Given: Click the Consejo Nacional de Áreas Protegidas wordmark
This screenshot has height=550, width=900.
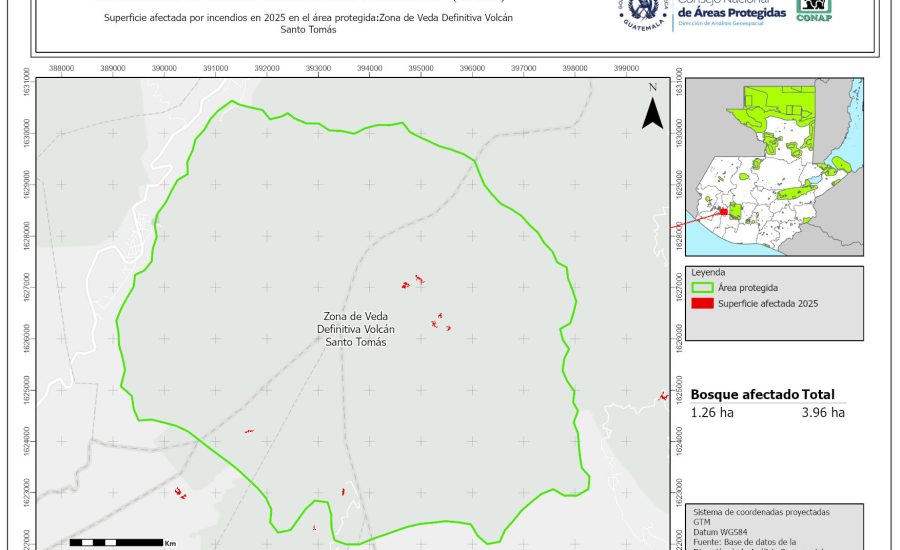Looking at the screenshot, I should pyautogui.click(x=731, y=11).
